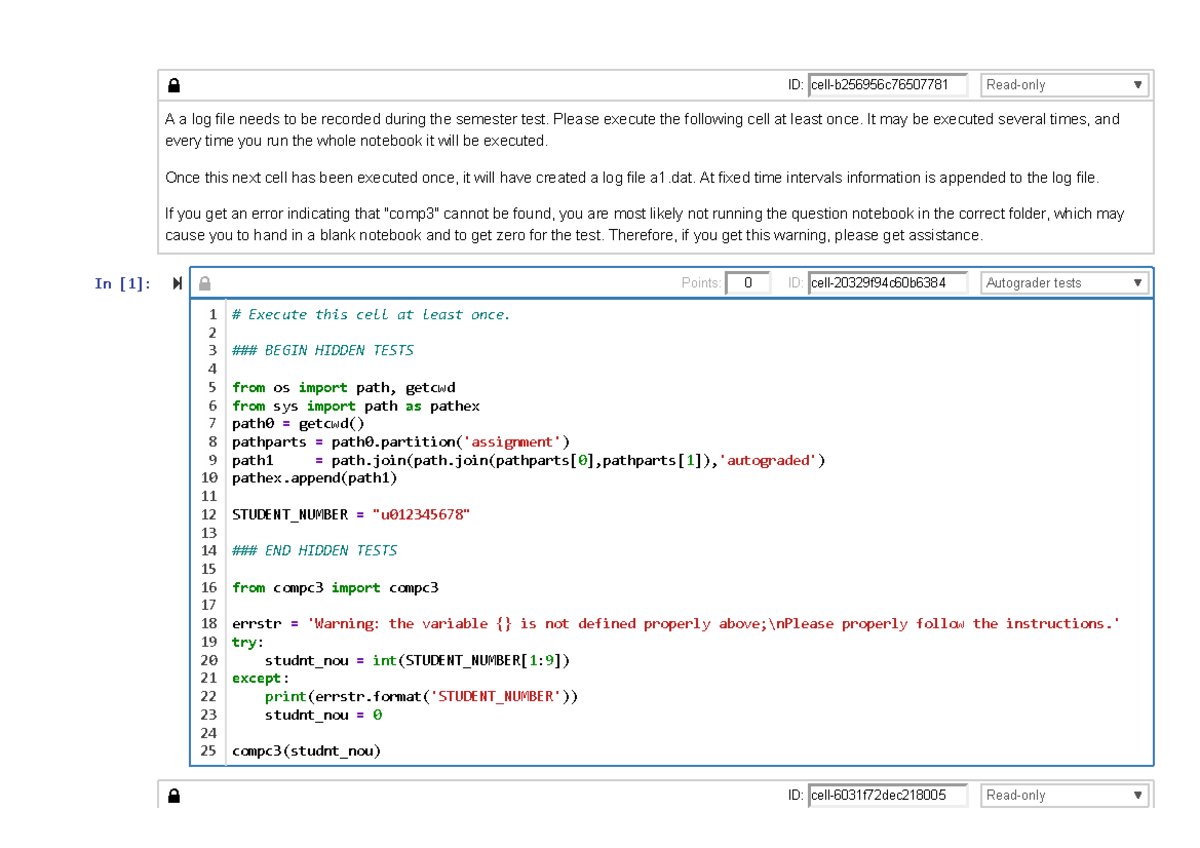This screenshot has width=1200, height=848.
Task: Open the Autograder tests cell type dropdown
Action: [1064, 283]
